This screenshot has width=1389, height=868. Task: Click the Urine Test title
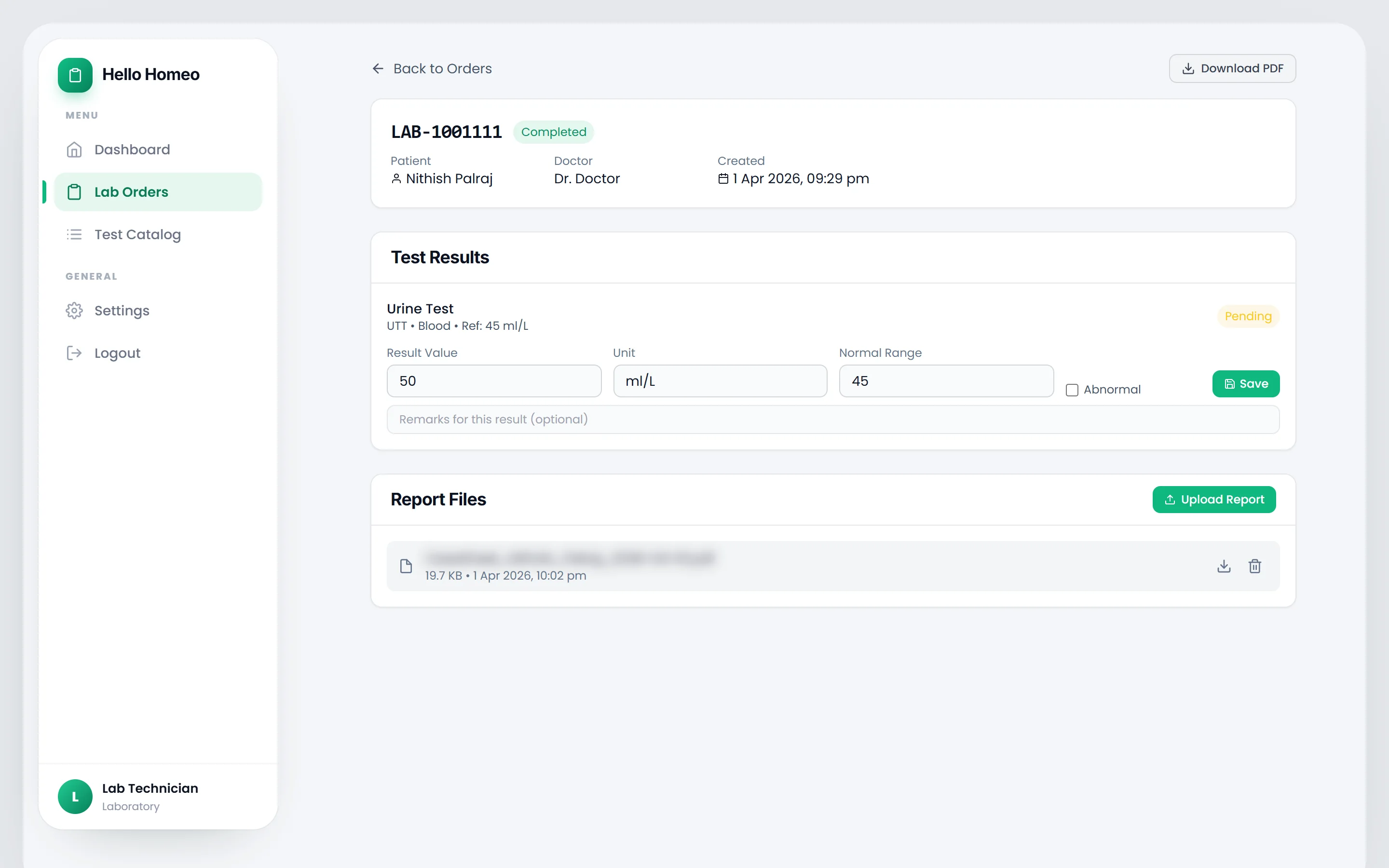coord(420,309)
